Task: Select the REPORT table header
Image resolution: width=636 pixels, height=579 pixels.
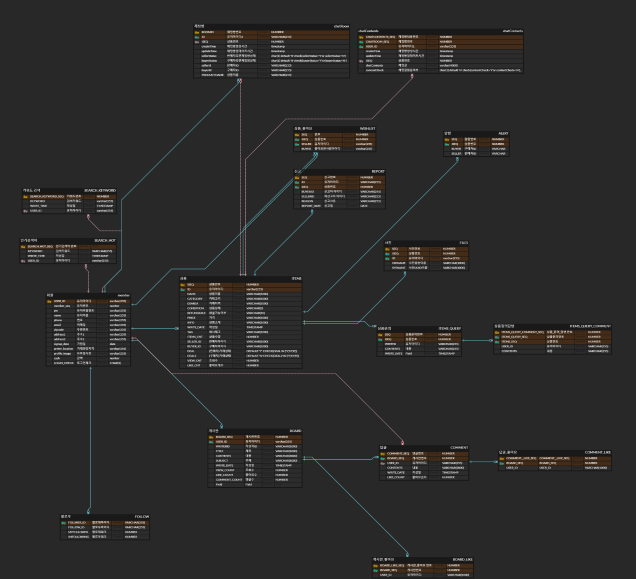Action: pos(339,172)
